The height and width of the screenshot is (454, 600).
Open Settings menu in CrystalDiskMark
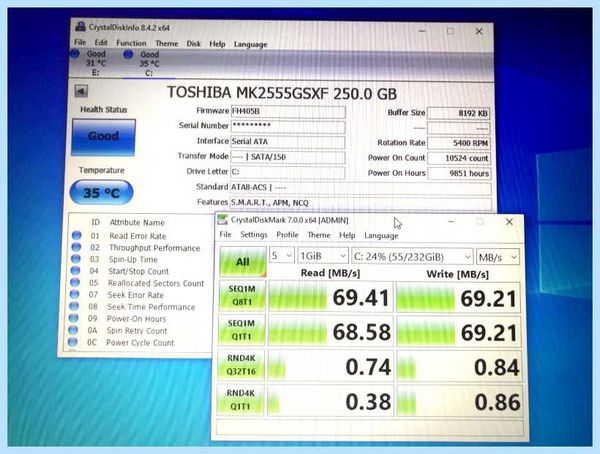click(x=254, y=235)
